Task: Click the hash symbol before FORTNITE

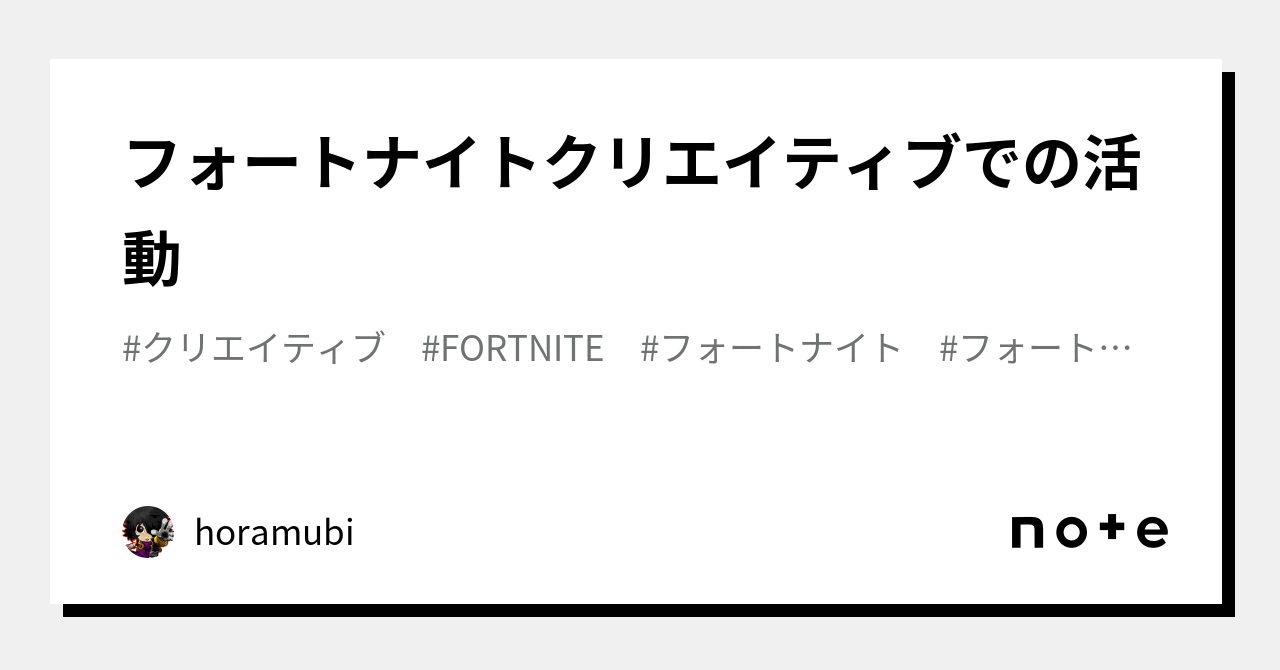Action: tap(431, 349)
